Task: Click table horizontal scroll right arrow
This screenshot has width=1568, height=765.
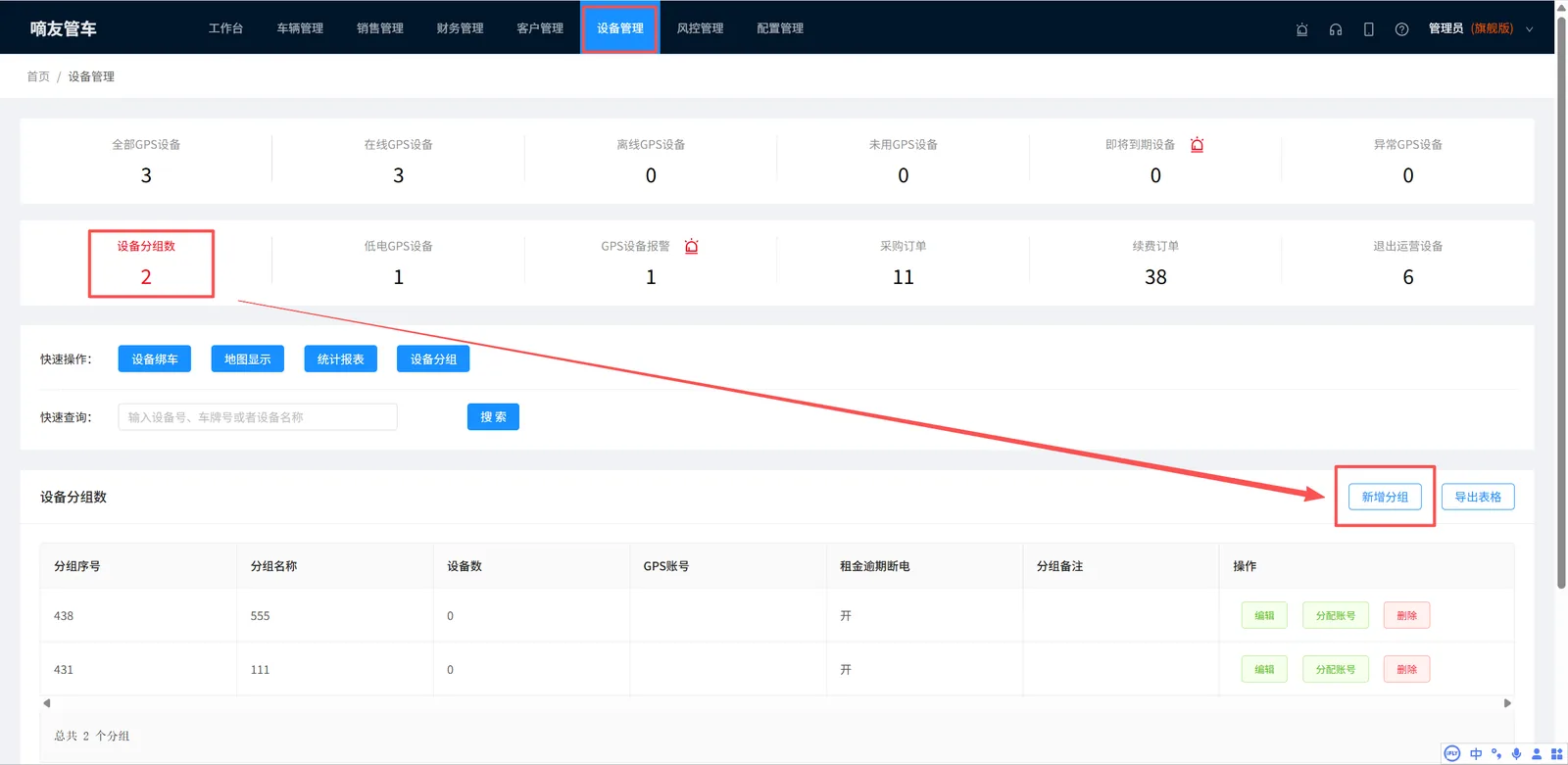Action: [1507, 703]
